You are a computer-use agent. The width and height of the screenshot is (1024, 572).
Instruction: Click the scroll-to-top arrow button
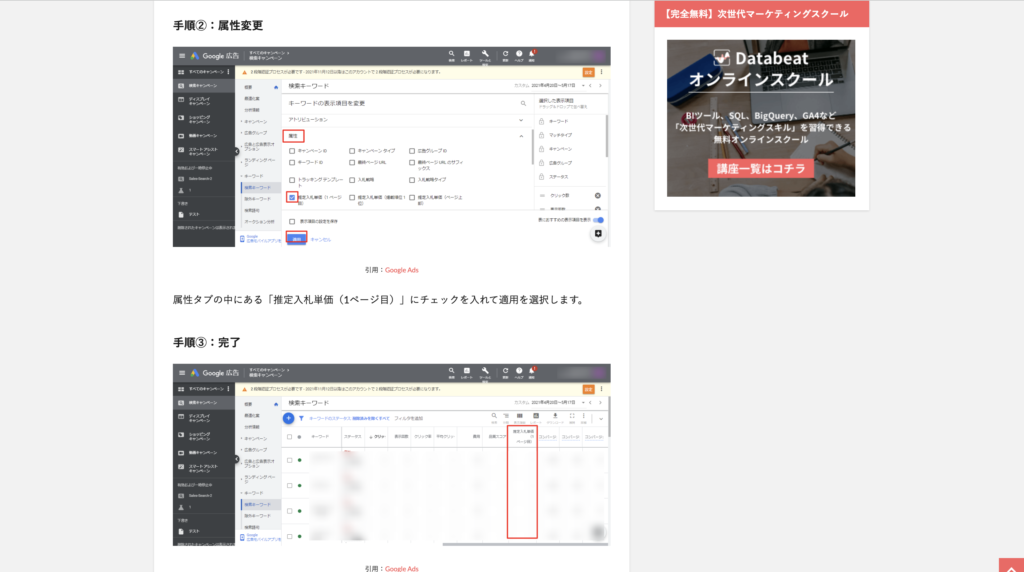point(1011,565)
